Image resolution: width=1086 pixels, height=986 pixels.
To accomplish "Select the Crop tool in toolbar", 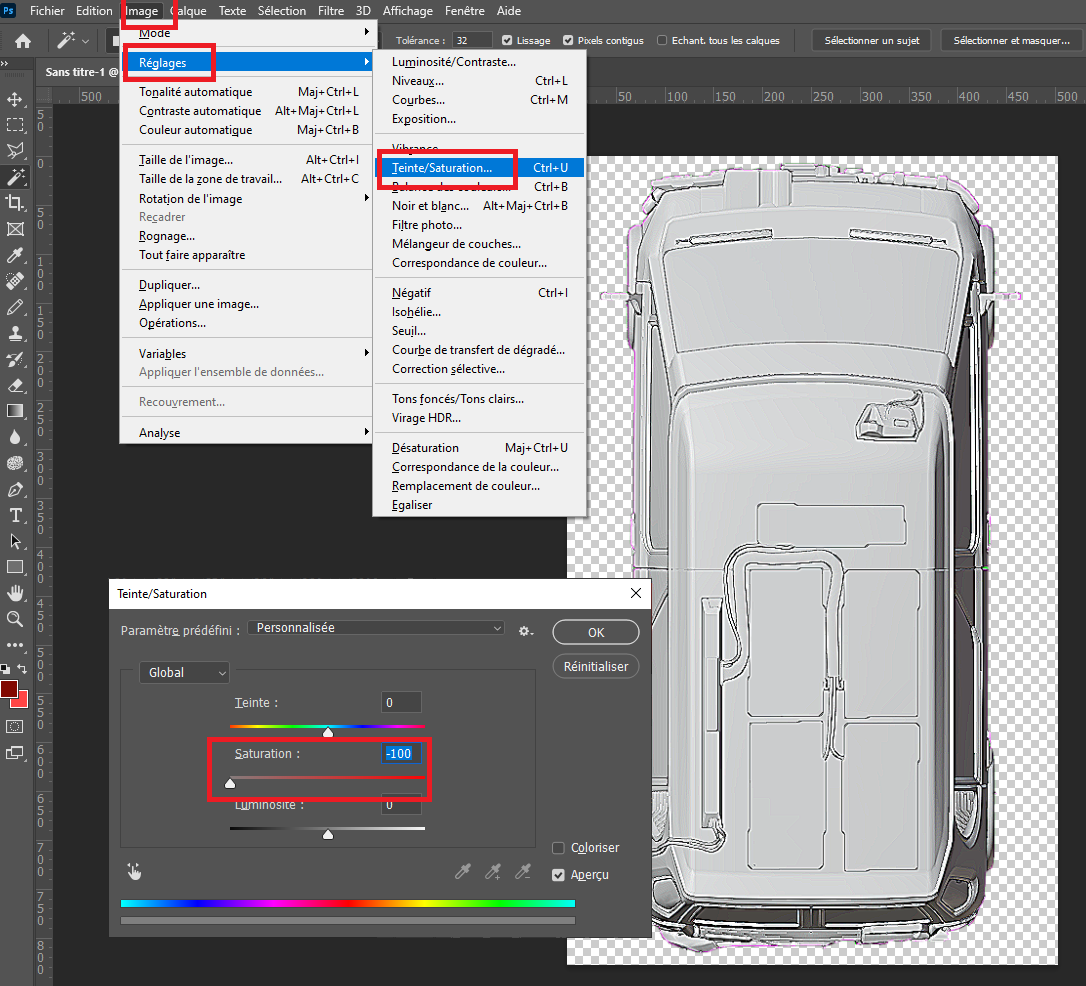I will click(x=15, y=203).
